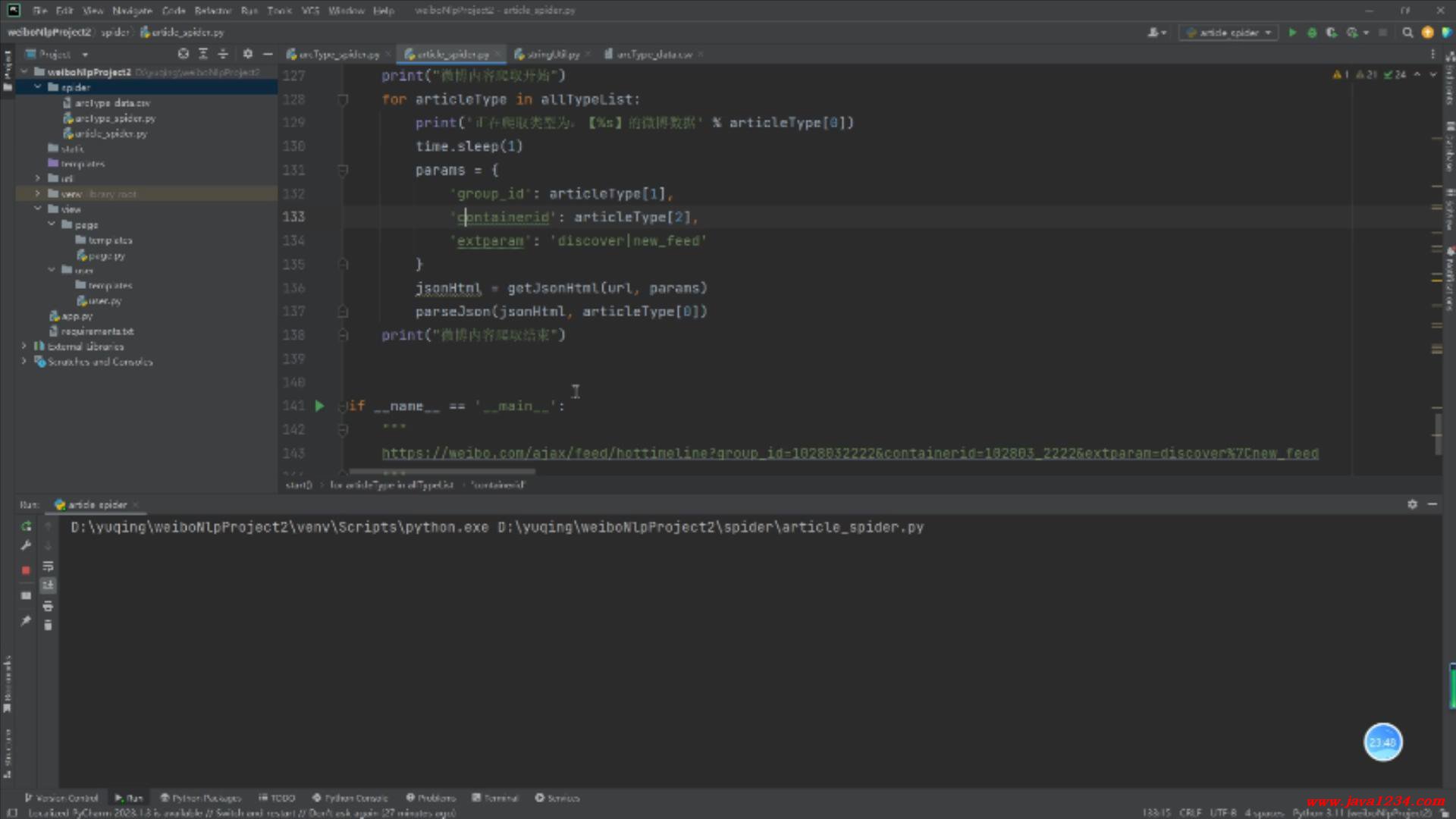The height and width of the screenshot is (819, 1456).
Task: Open Search Everywhere magnifier icon
Action: [x=1407, y=33]
